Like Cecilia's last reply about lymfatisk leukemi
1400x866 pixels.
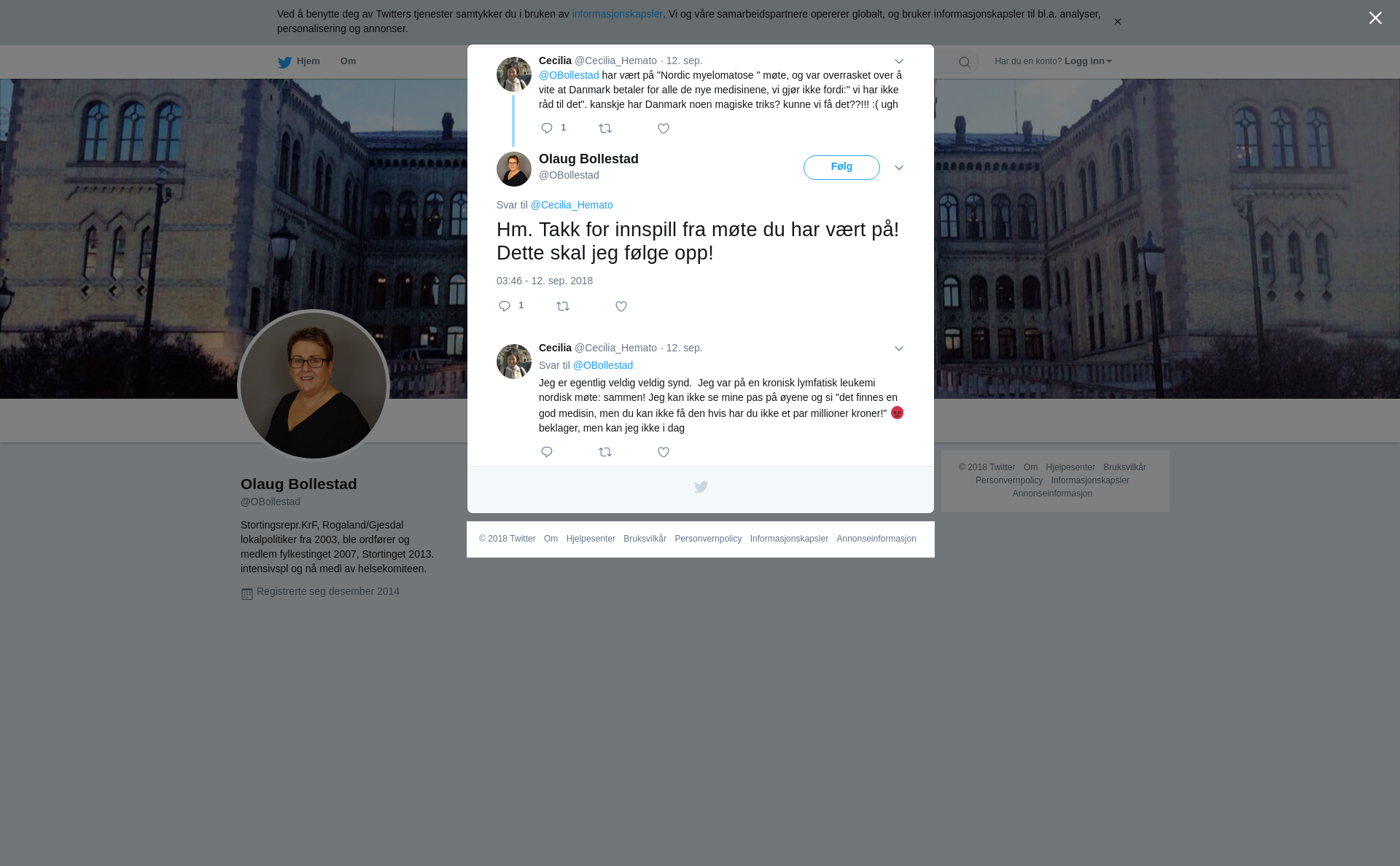(x=664, y=452)
